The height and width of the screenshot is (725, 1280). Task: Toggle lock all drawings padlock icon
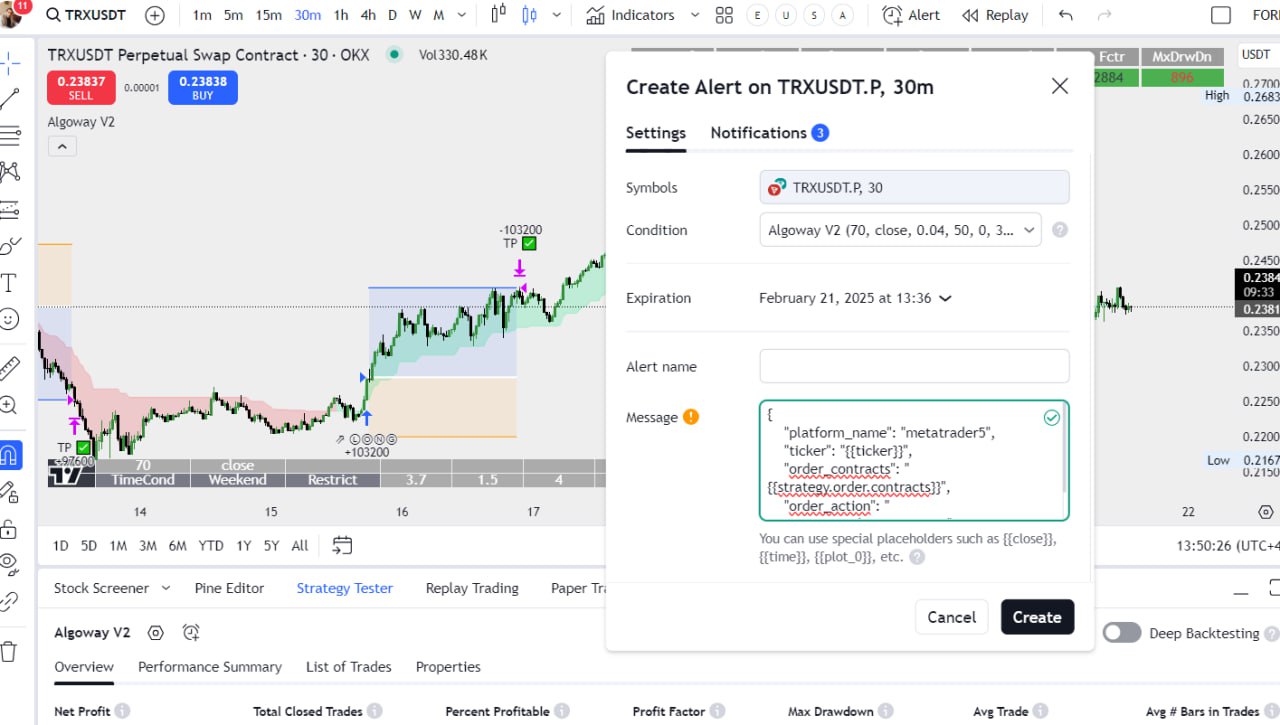[10, 528]
